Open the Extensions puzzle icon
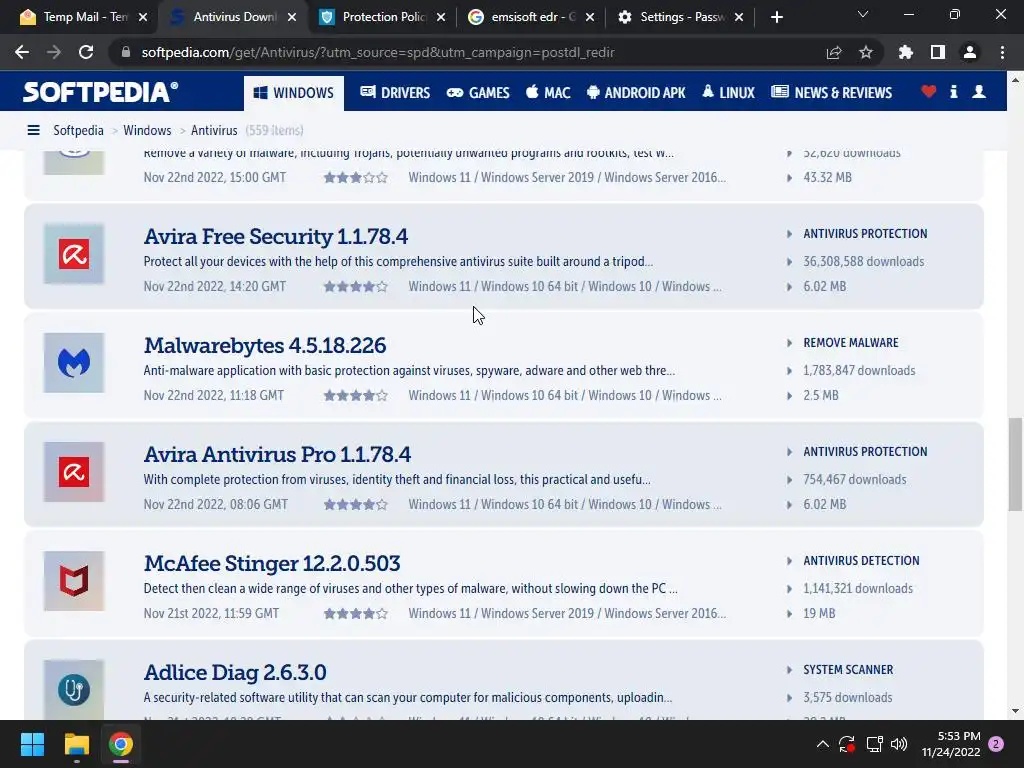The width and height of the screenshot is (1024, 768). (x=905, y=52)
